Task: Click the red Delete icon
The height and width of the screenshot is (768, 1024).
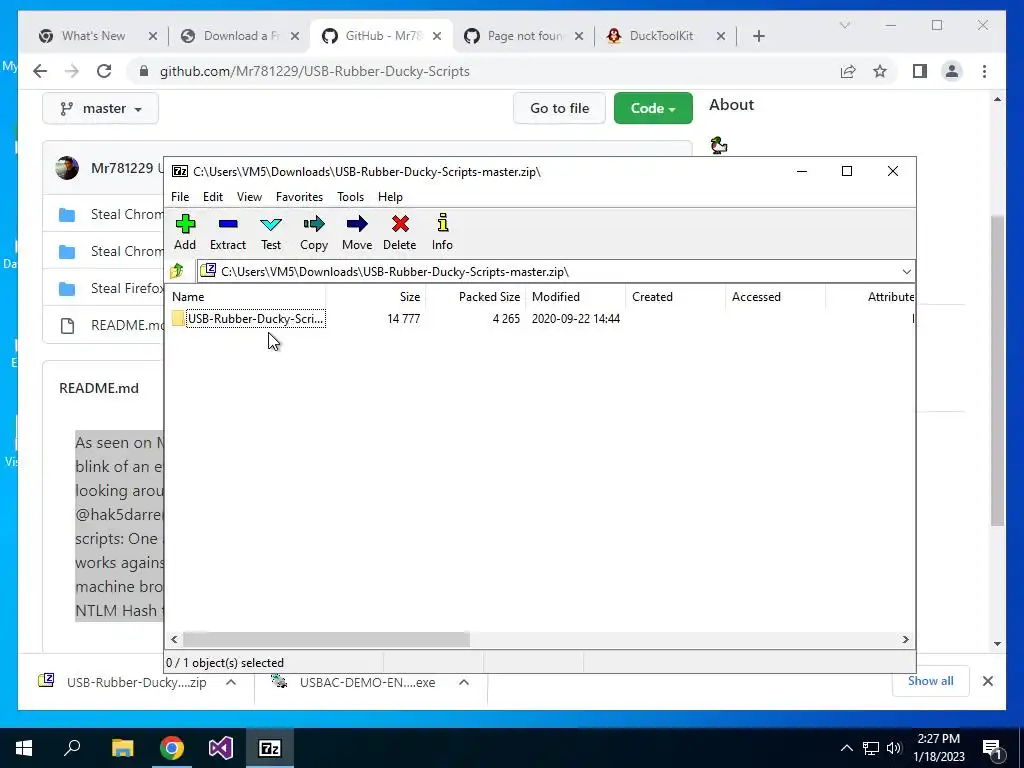Action: coord(400,232)
